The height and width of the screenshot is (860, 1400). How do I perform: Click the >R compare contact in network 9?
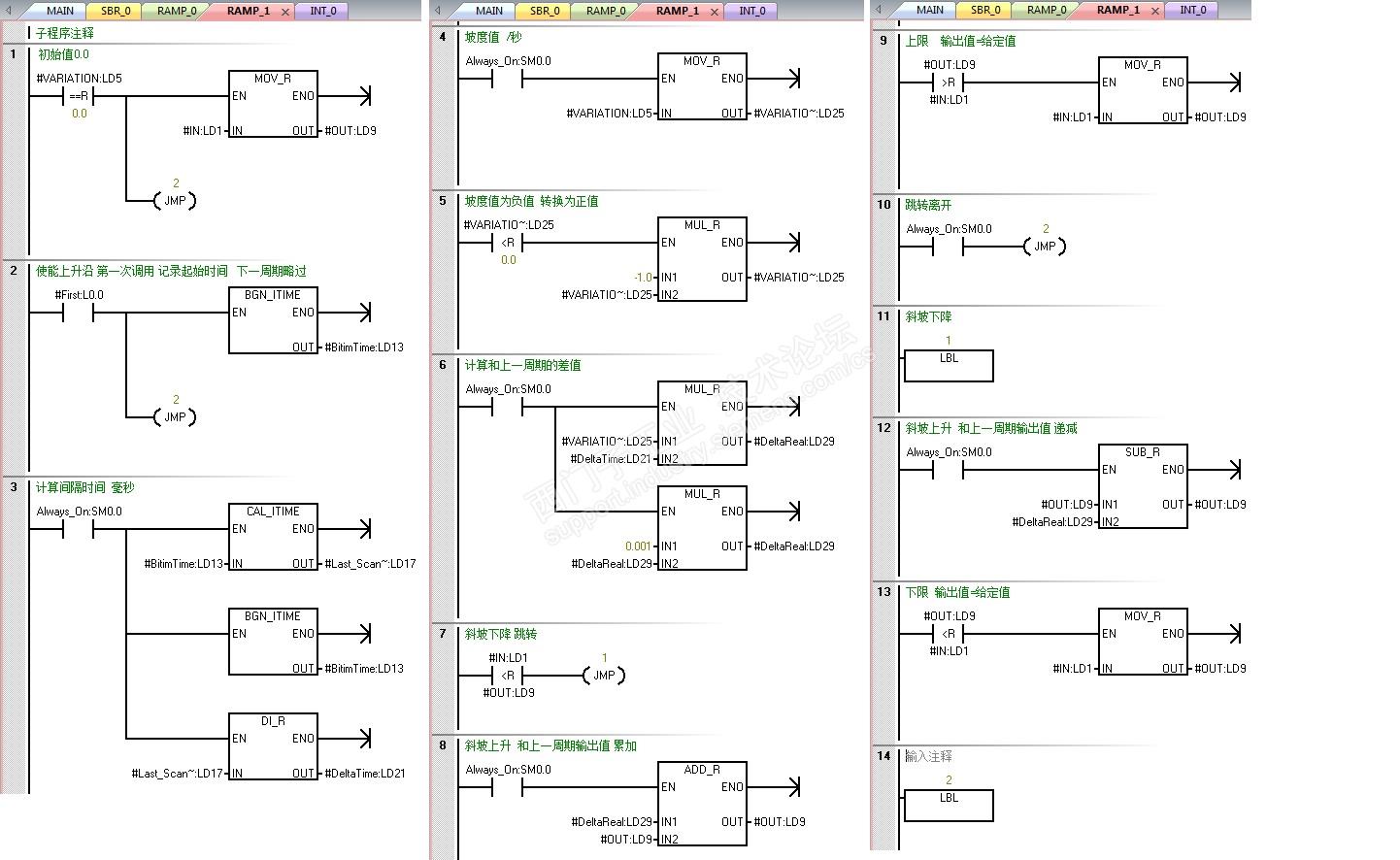(949, 83)
